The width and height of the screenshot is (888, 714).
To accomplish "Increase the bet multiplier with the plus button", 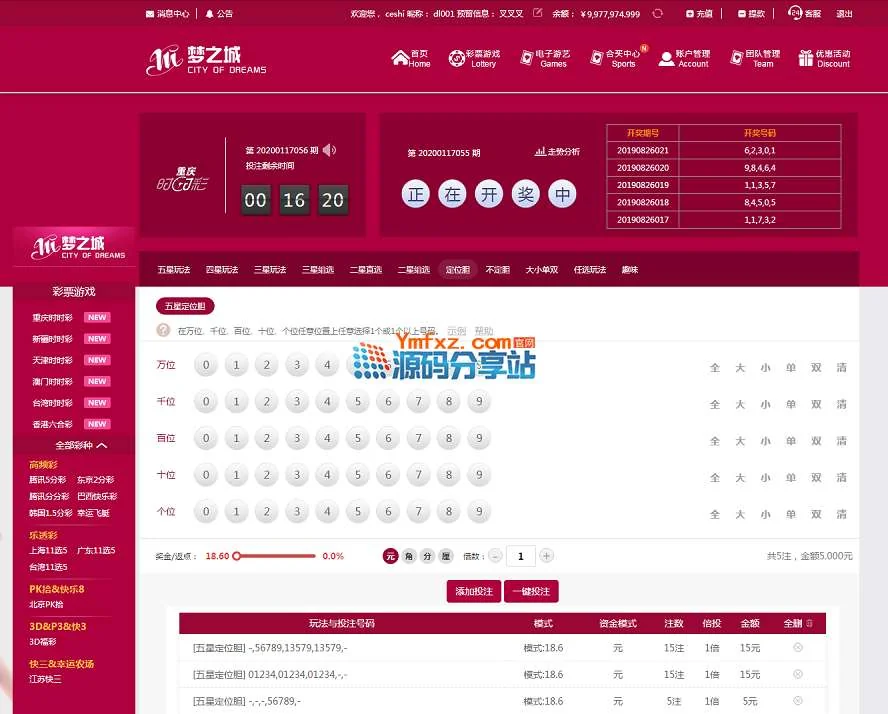I will (x=547, y=556).
